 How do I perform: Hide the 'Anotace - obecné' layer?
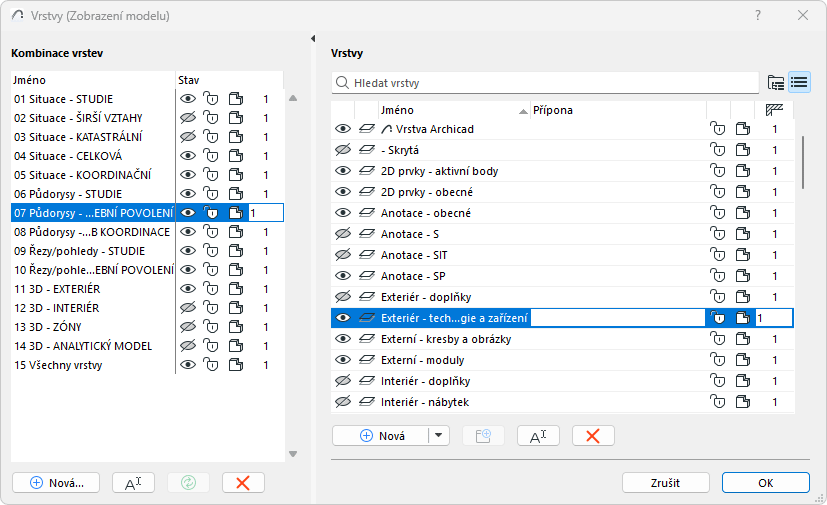point(343,213)
